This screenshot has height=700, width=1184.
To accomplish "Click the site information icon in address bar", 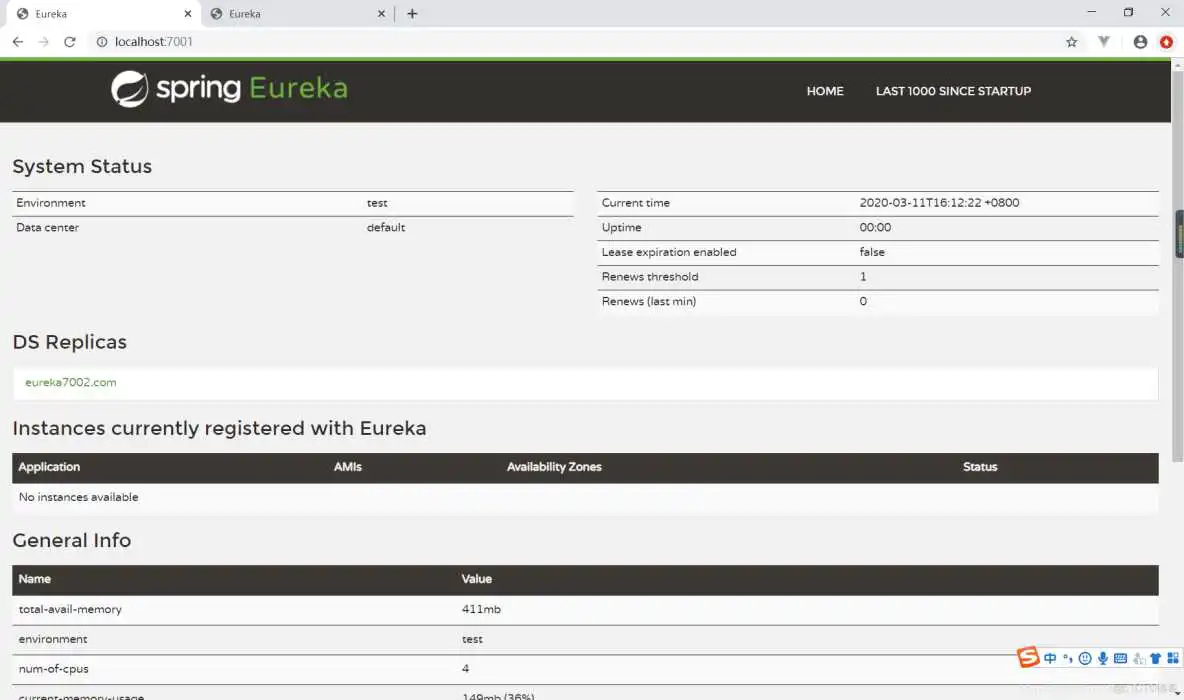I will click(x=102, y=42).
